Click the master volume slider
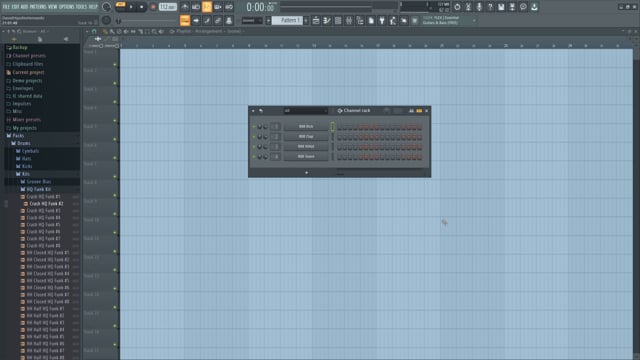Viewport: 640px width, 360px height. (x=148, y=20)
